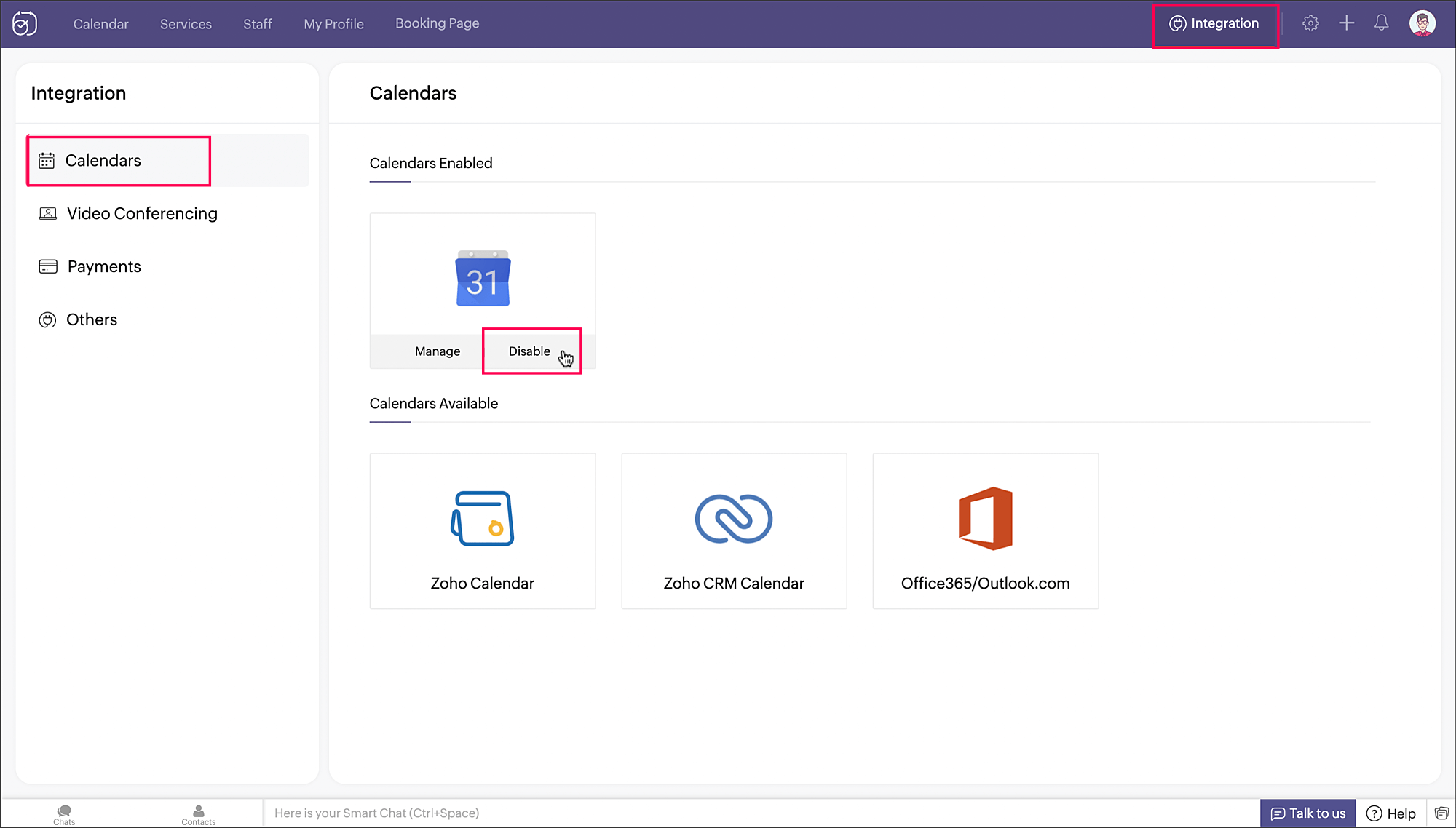Open the Booking Page tab
This screenshot has height=828, width=1456.
437,23
